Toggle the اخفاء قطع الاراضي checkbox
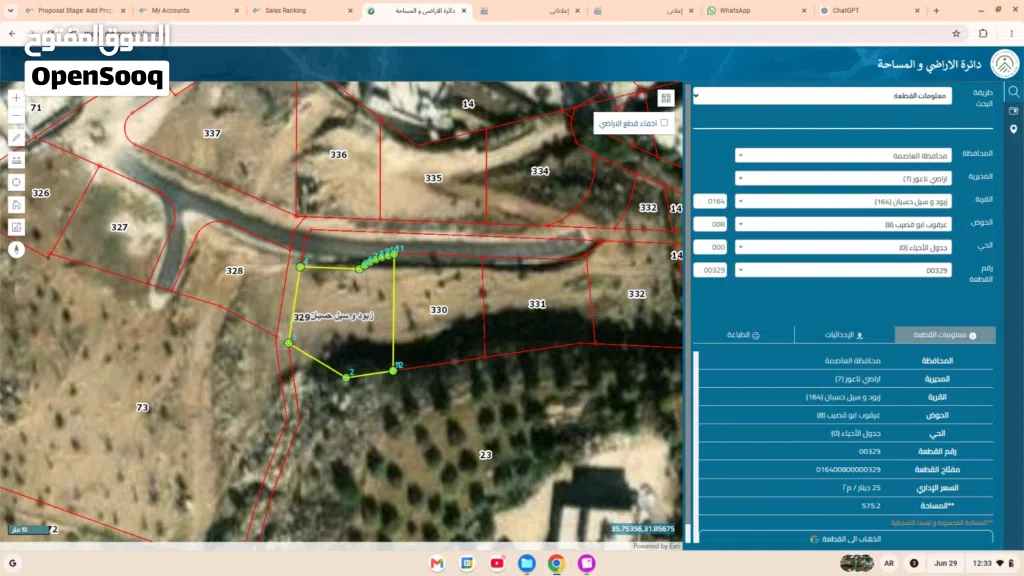The image size is (1024, 576). point(664,123)
